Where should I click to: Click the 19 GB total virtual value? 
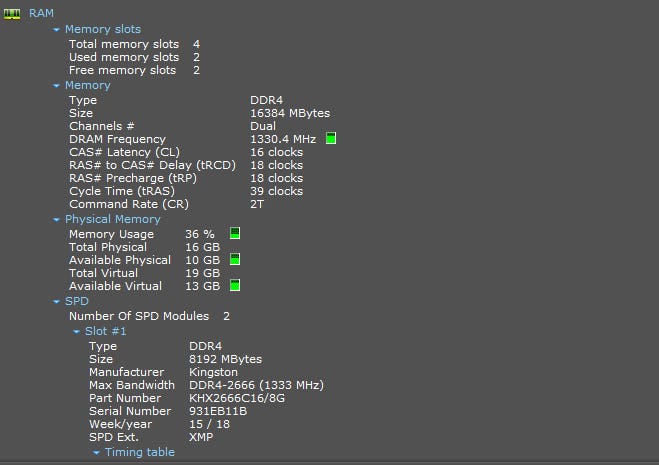click(x=203, y=273)
